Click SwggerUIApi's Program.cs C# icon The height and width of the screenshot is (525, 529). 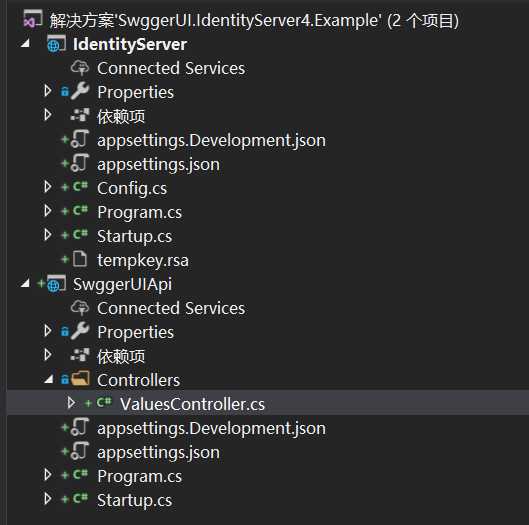(80, 475)
